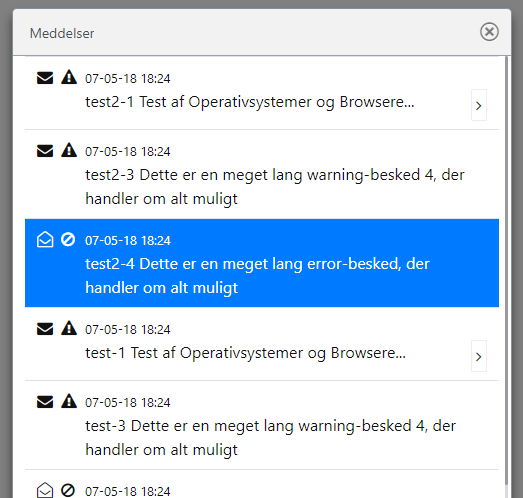Click the envelope icon of test-3 message
This screenshot has width=523, height=498.
point(45,402)
